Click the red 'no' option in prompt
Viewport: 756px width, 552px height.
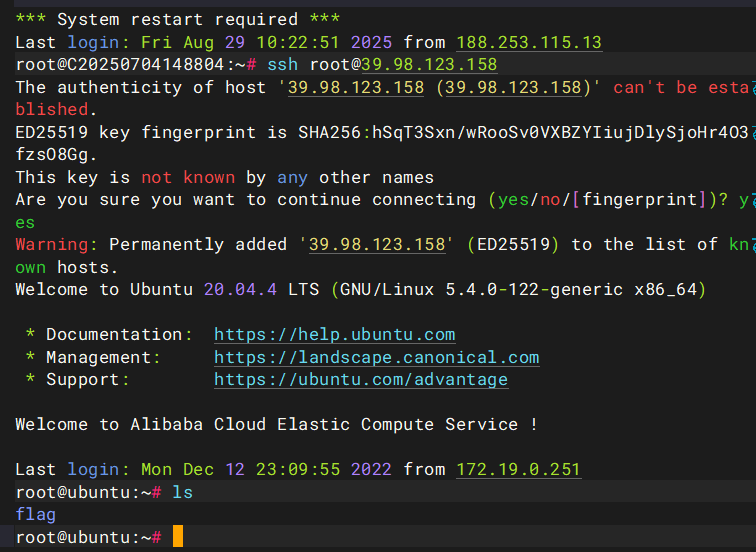point(549,200)
